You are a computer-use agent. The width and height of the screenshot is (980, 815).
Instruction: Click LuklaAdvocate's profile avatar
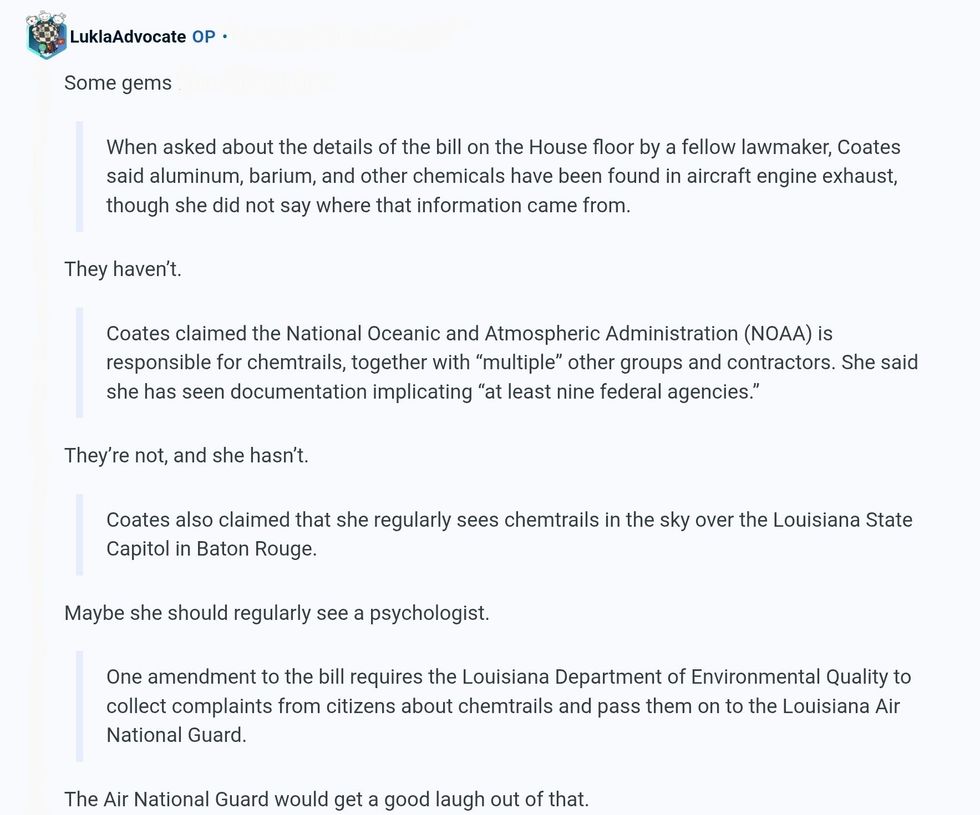coord(46,35)
